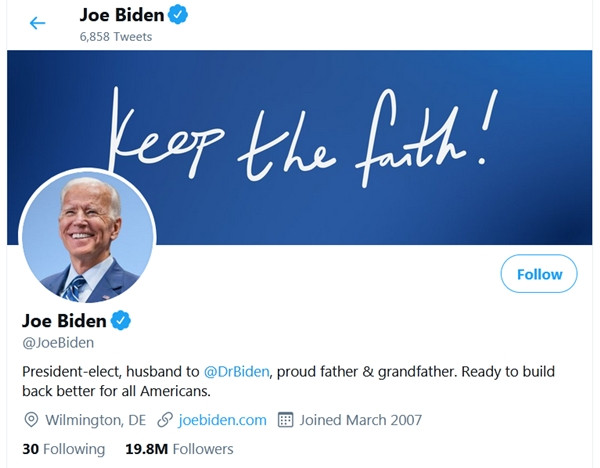View the 19.8M Followers list

(180, 449)
